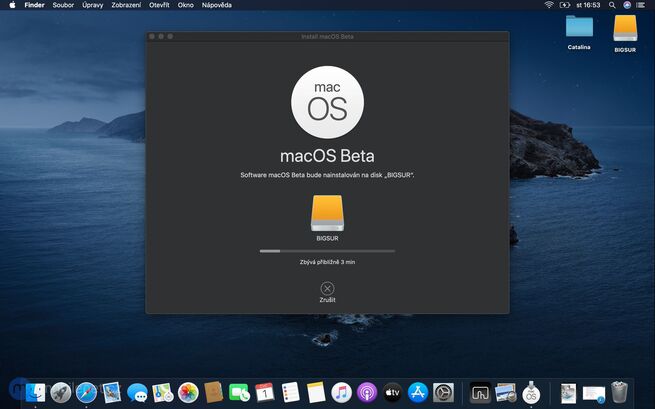The image size is (655, 409).
Task: Open the Nápověda menu
Action: click(x=216, y=5)
